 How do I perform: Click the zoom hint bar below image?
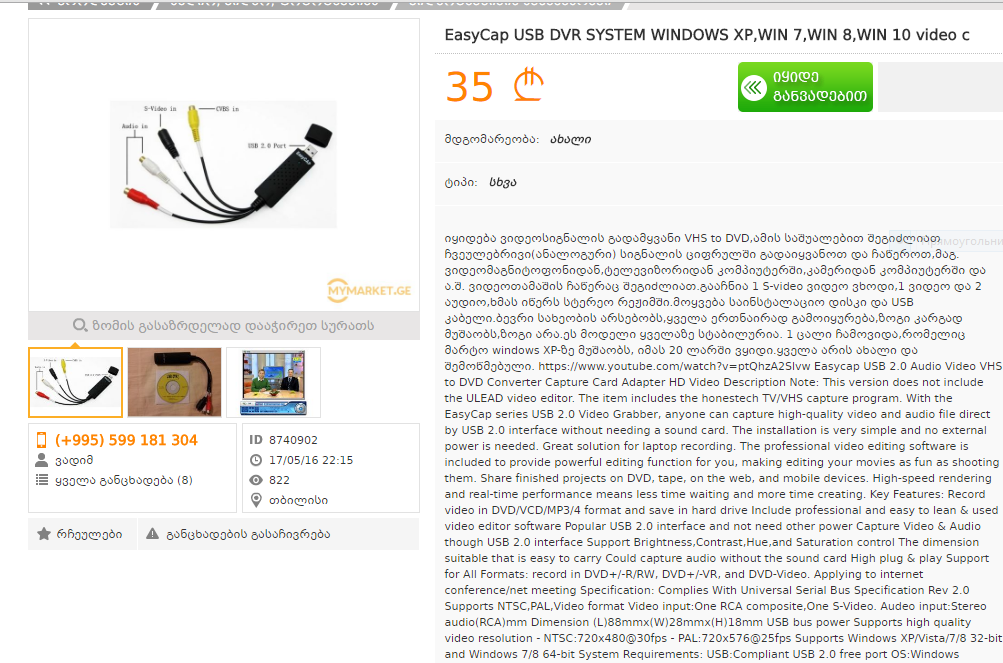point(224,325)
